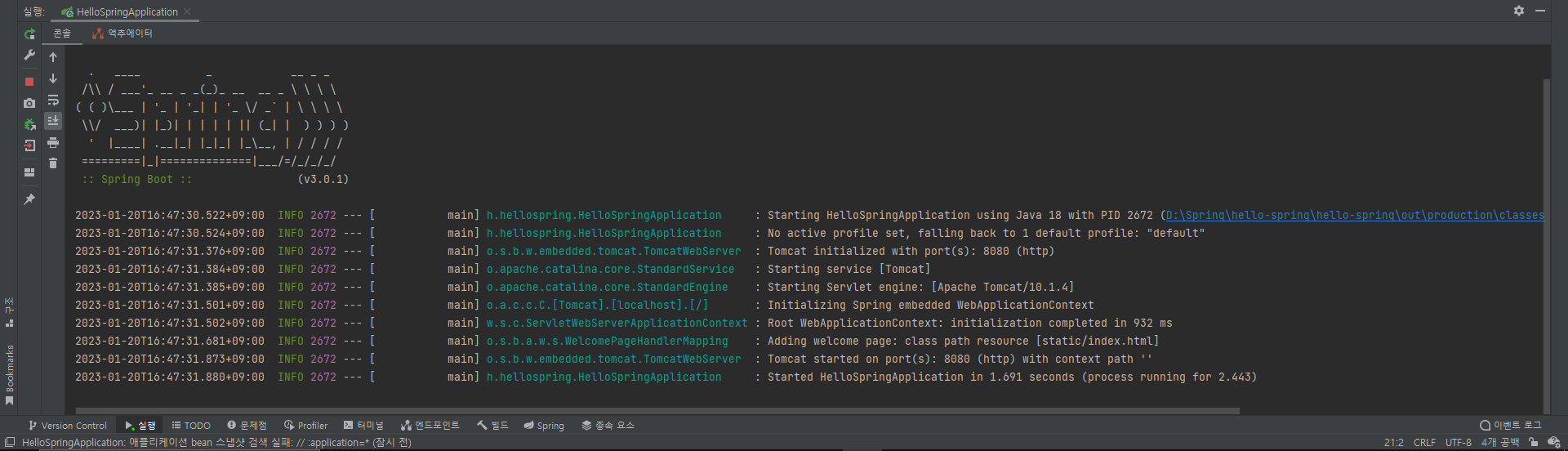Click the horizontal scrollbar under the console

point(657,411)
